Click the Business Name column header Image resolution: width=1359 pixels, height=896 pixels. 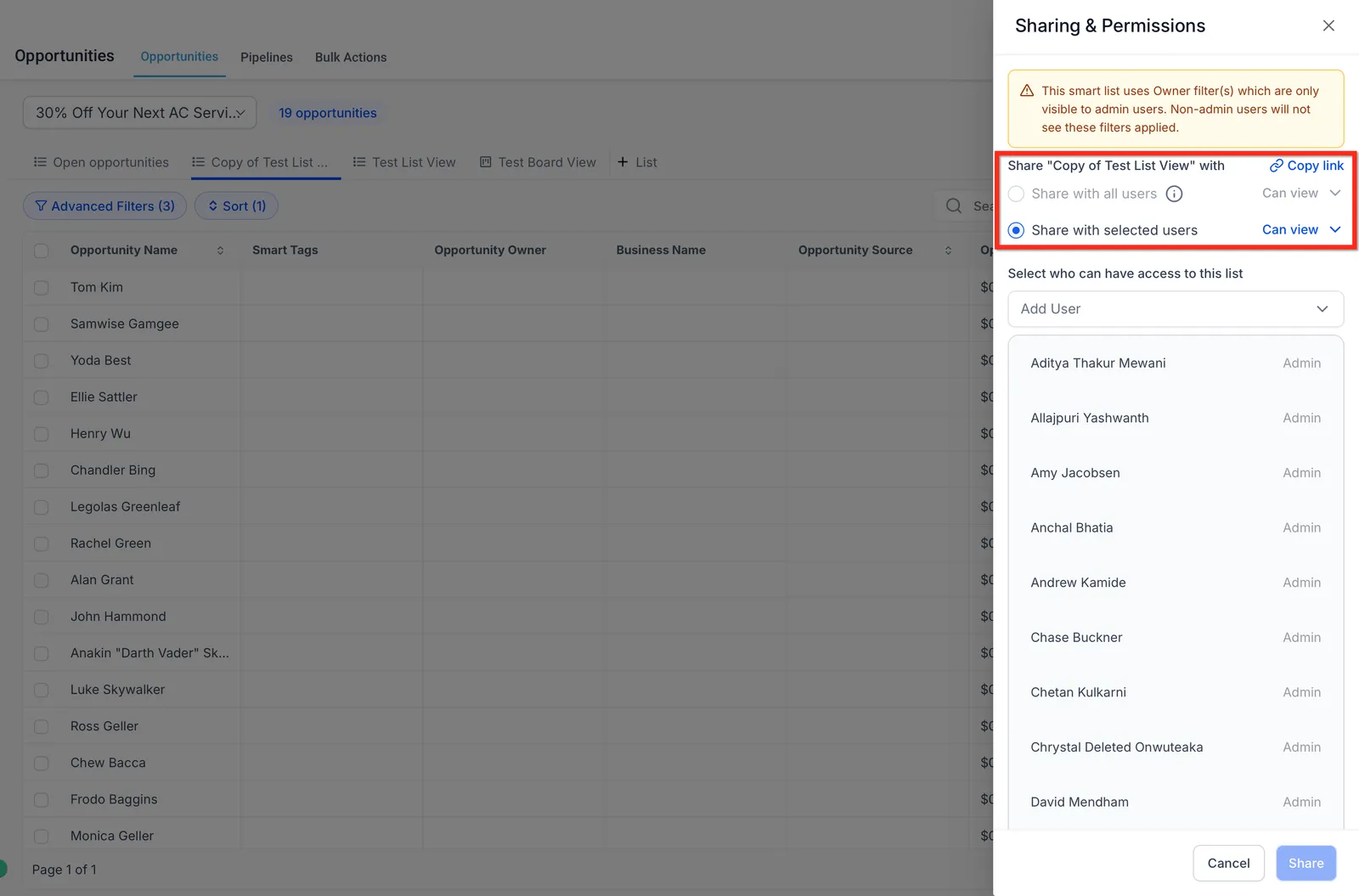(x=661, y=250)
